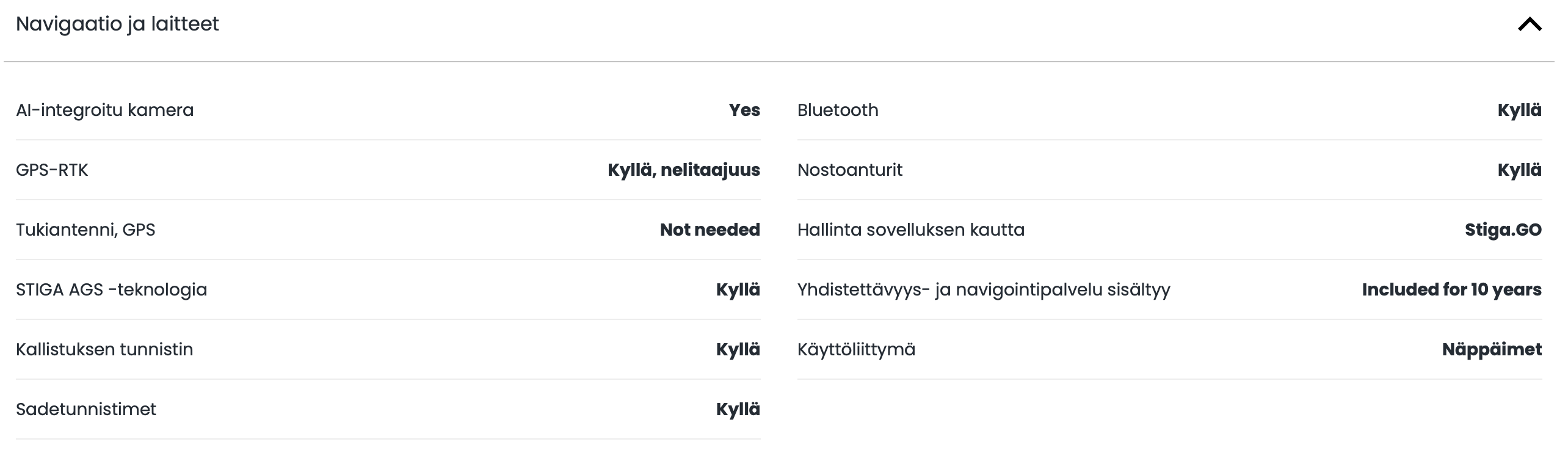Select the Yes value for AI camera
1568x475 pixels.
(x=744, y=111)
